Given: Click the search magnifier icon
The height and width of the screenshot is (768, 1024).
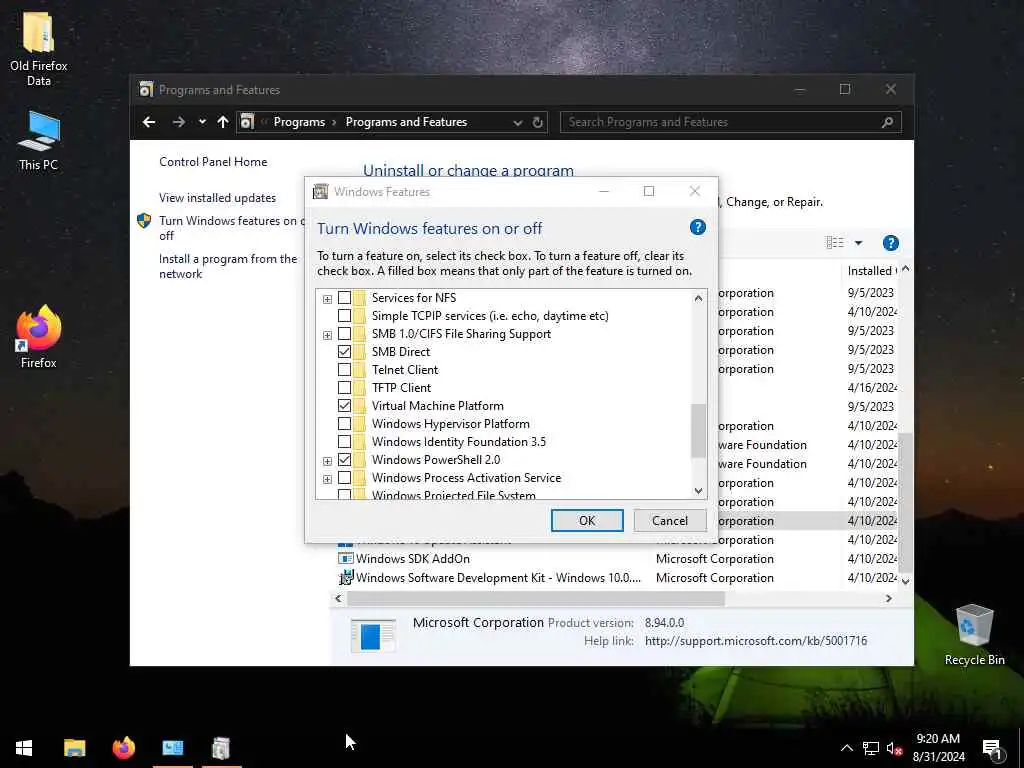Looking at the screenshot, I should pos(887,122).
